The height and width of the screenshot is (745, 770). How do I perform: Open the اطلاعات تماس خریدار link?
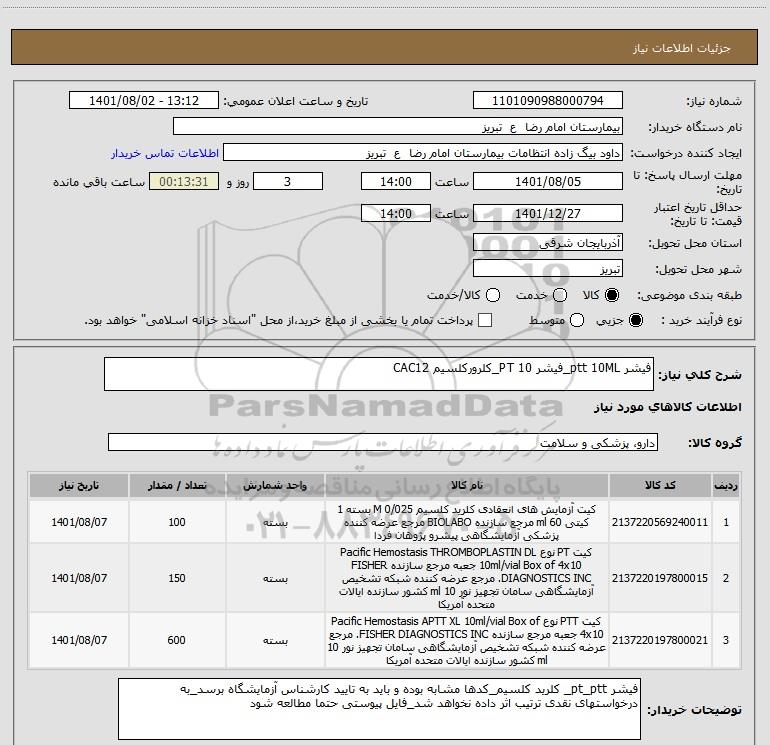click(165, 153)
